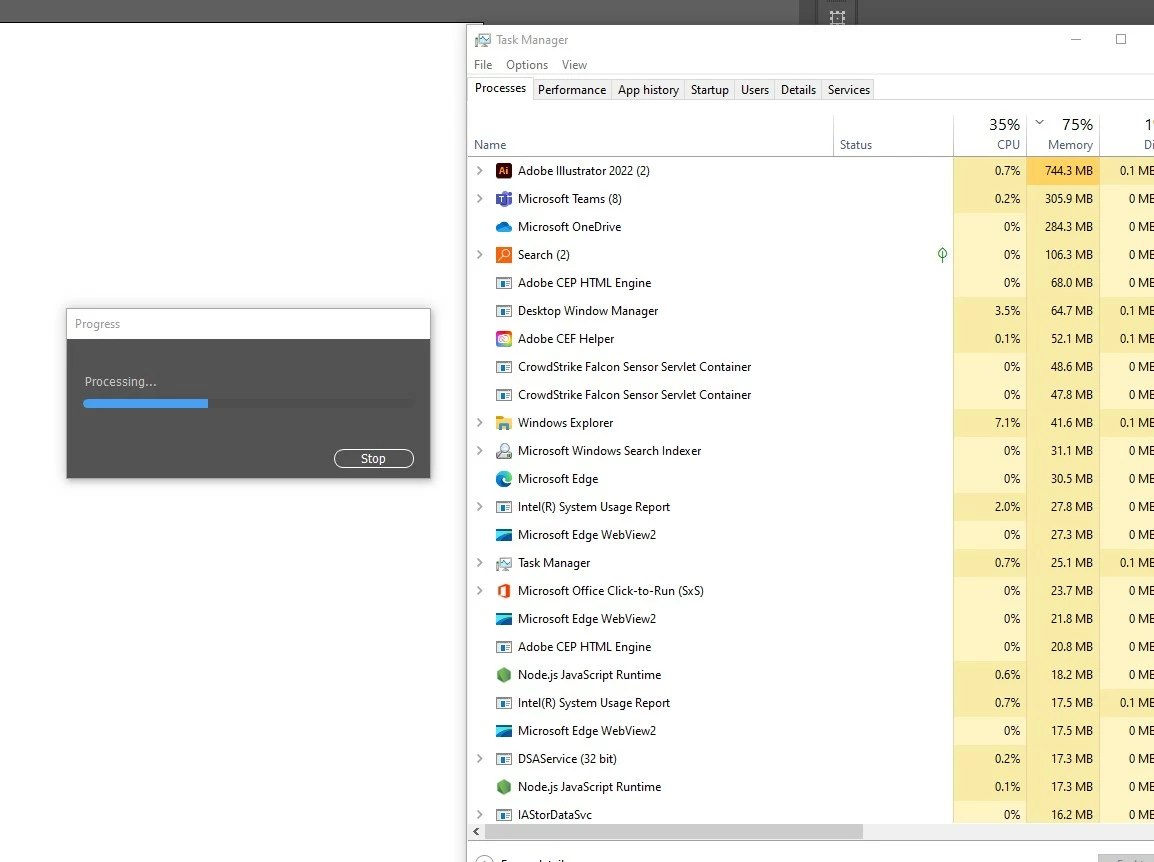Viewport: 1154px width, 862px height.
Task: Click the 48.6 MB CrowdStrike Falcon Sensor icon
Action: tap(503, 367)
